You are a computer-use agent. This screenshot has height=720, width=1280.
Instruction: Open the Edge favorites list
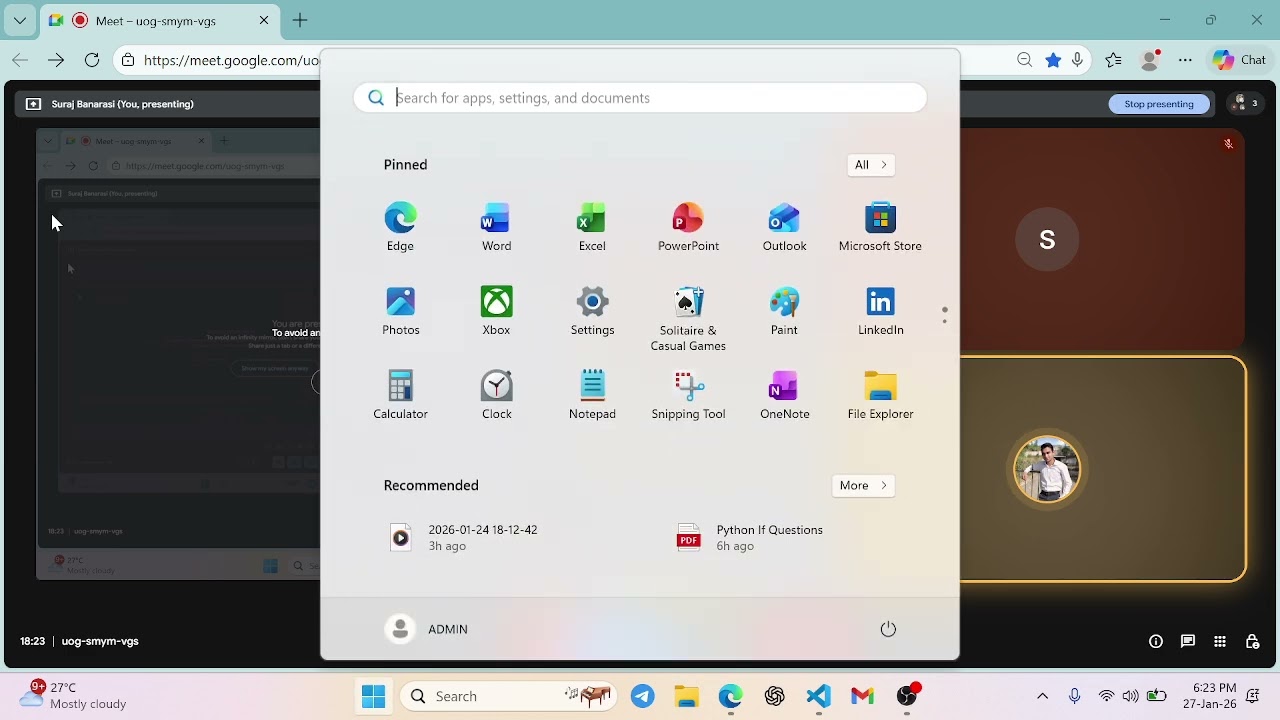pyautogui.click(x=1114, y=60)
